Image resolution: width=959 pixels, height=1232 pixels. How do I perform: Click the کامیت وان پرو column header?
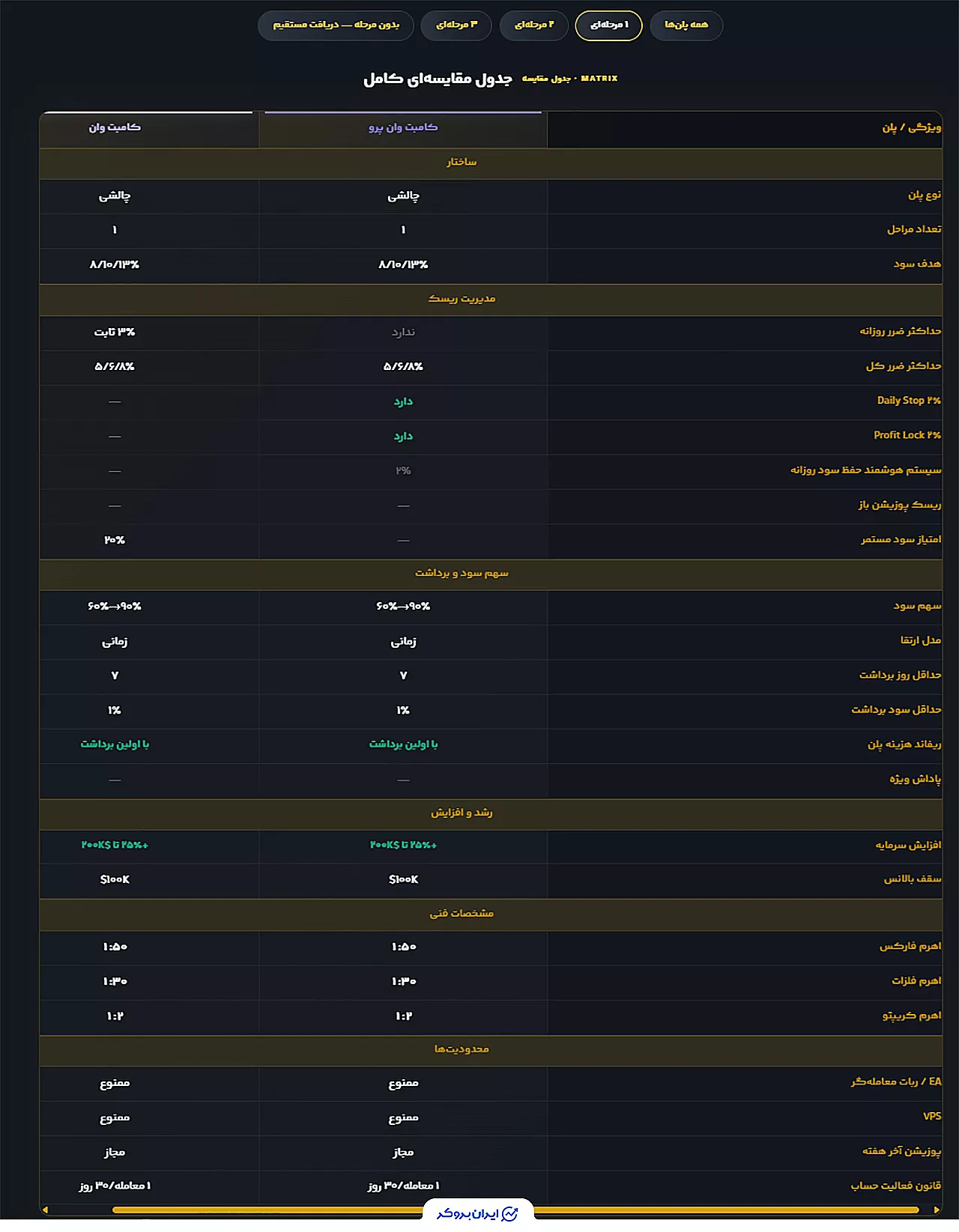[403, 129]
